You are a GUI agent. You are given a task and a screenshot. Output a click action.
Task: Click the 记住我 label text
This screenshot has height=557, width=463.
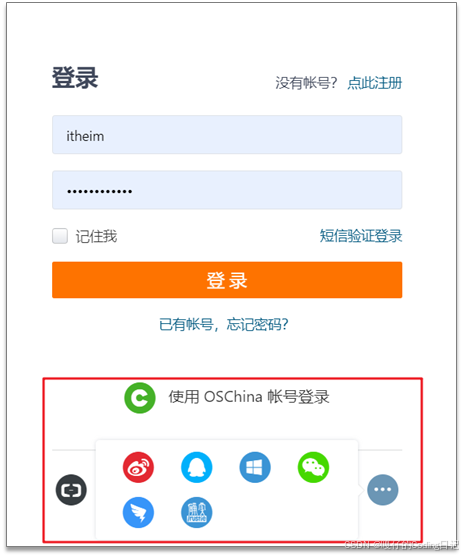96,236
